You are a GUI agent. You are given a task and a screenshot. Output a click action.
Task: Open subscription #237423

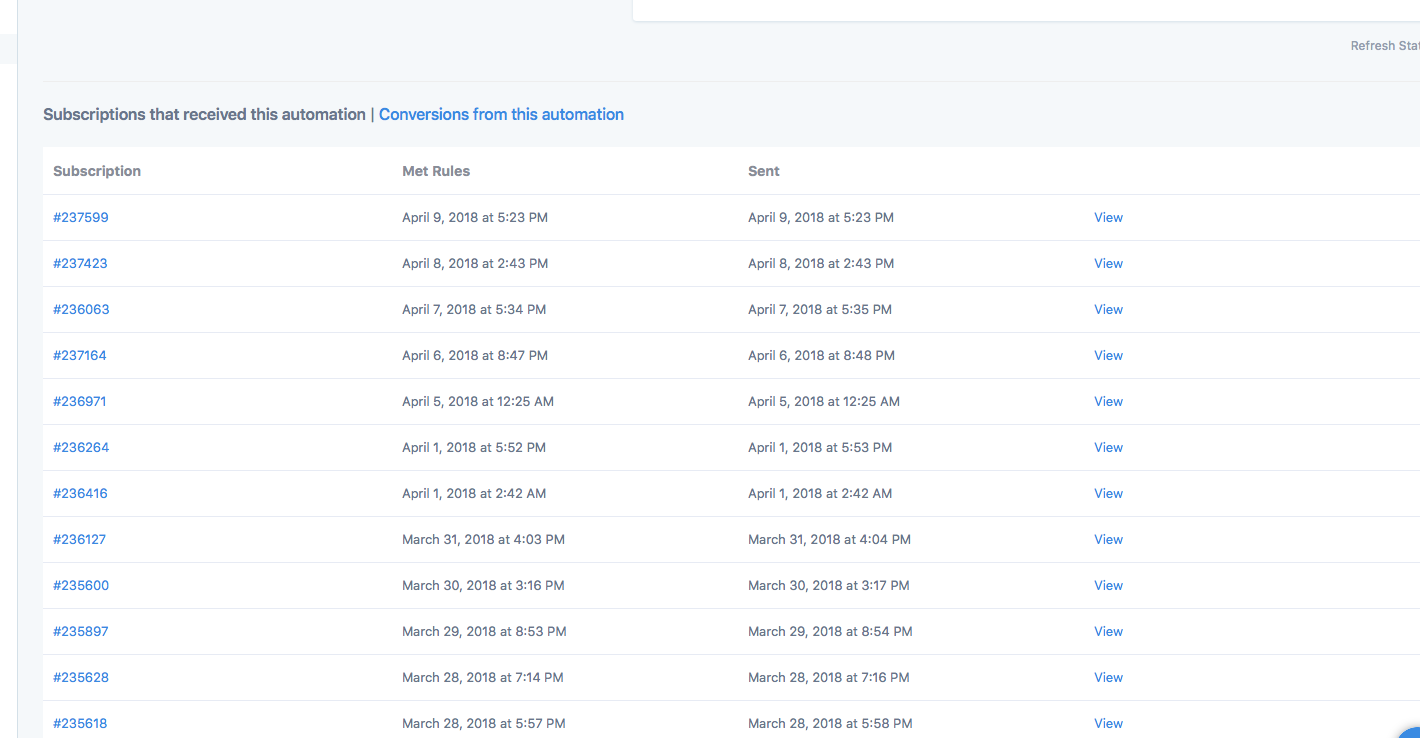click(x=80, y=263)
